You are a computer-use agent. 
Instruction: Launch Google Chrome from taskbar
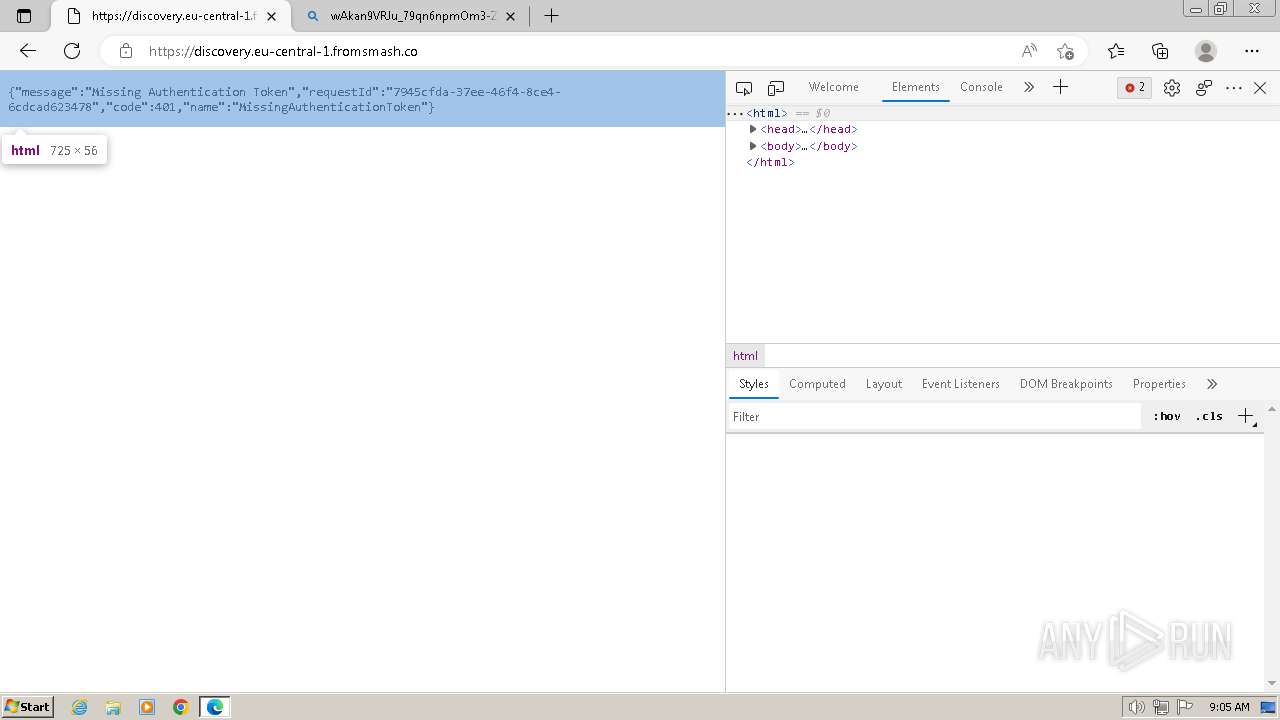[x=181, y=707]
